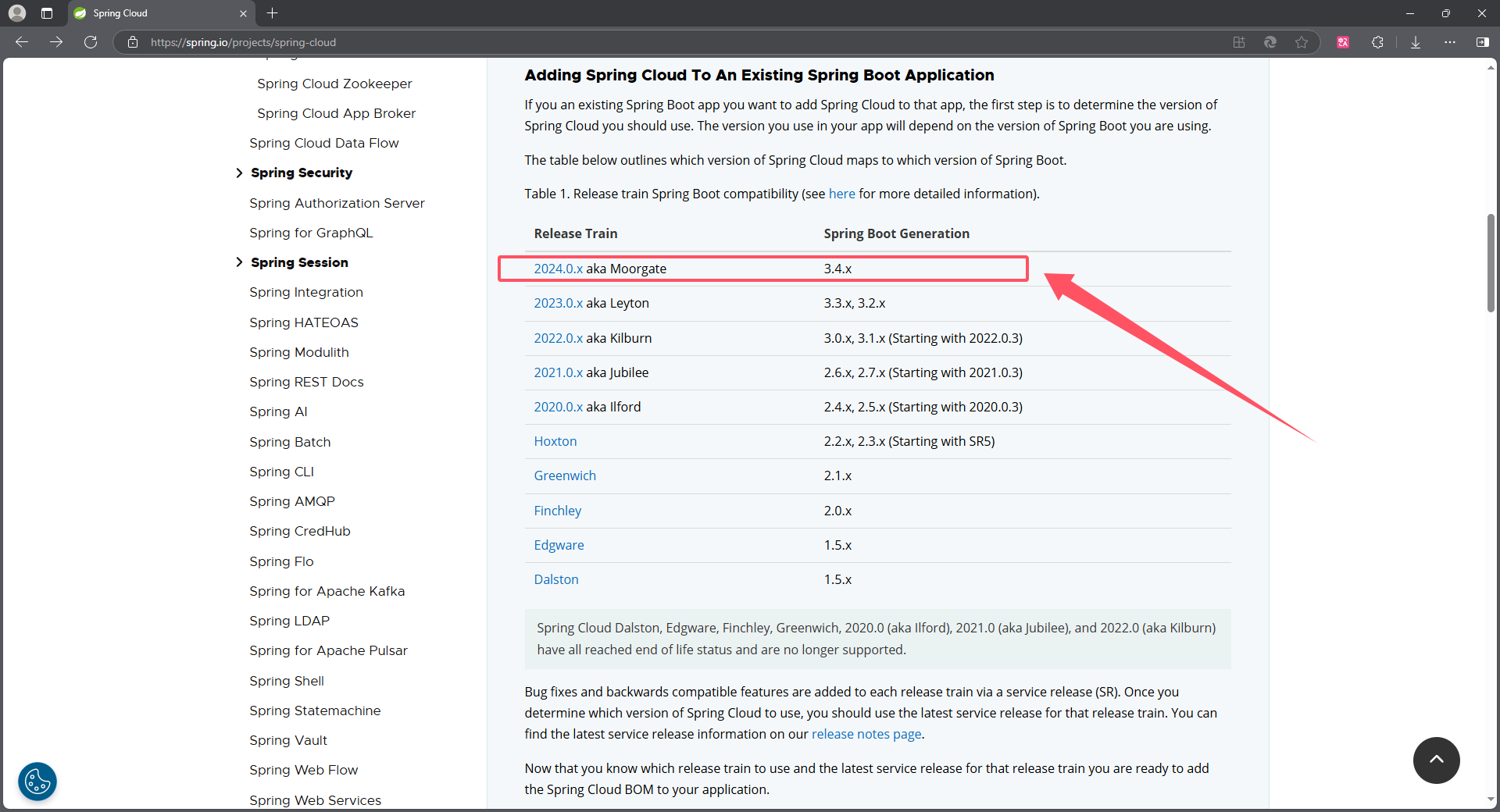Click the 2020.0.x release train link
The height and width of the screenshot is (812, 1500).
(559, 407)
